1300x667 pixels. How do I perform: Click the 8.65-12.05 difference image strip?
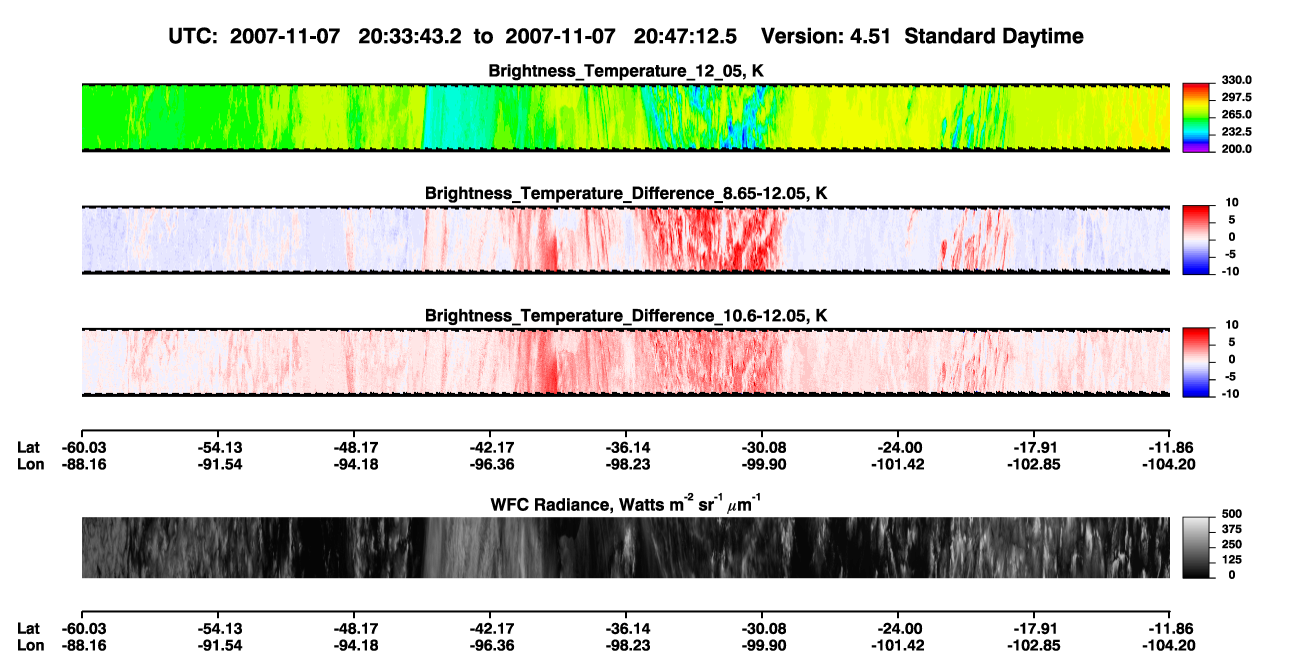pos(625,239)
